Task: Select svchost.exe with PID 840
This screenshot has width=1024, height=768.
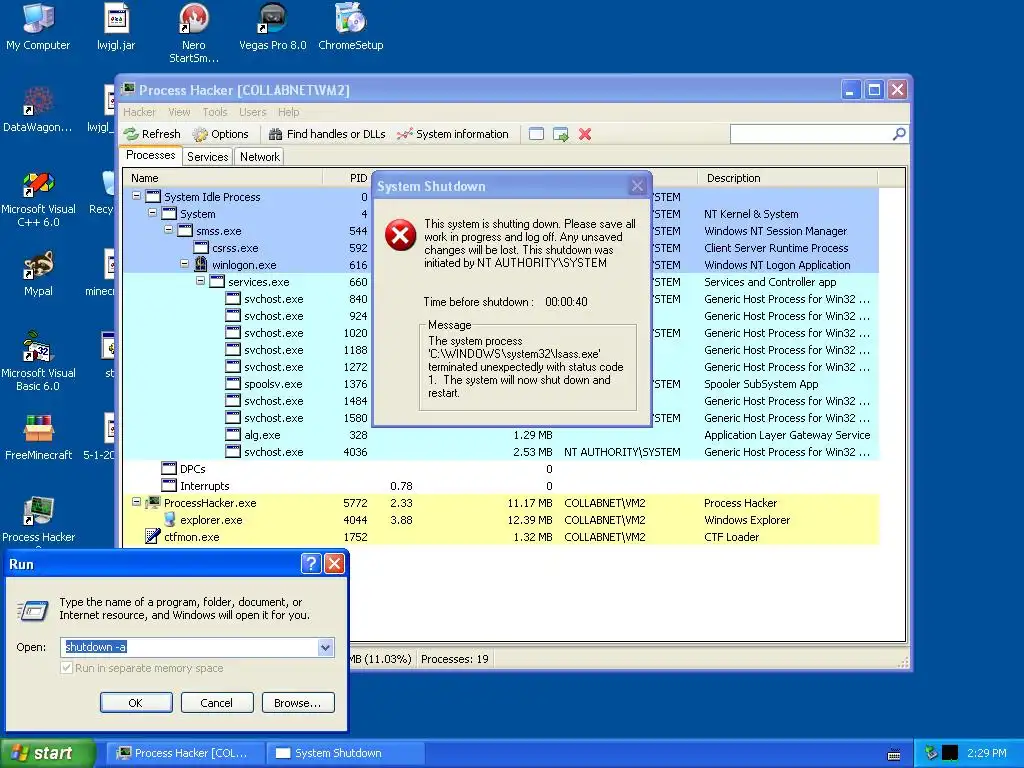Action: tap(500, 299)
